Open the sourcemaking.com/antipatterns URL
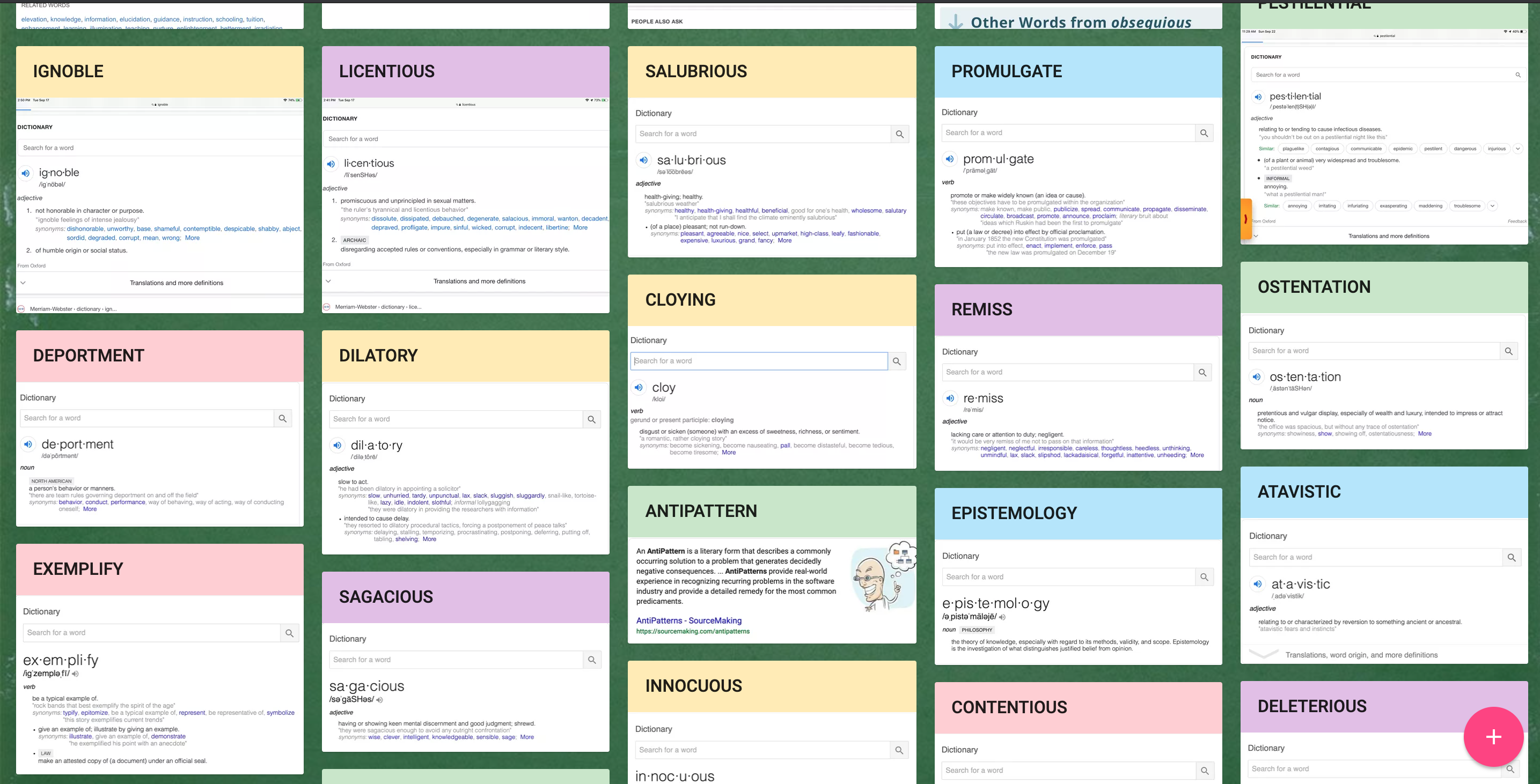 click(x=693, y=632)
